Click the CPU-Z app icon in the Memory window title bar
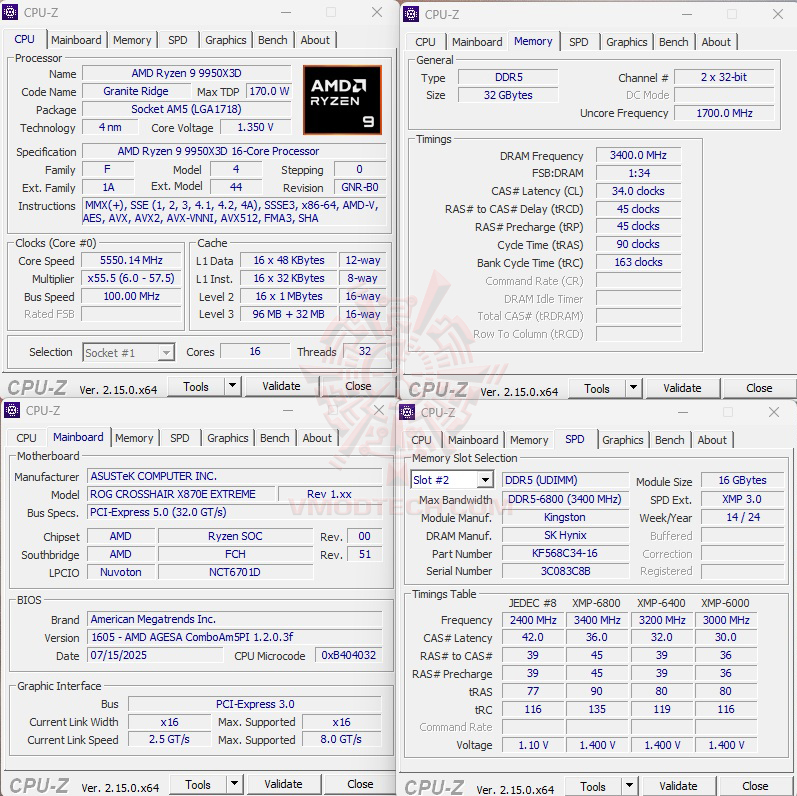Screen dimensions: 797x796 point(411,14)
